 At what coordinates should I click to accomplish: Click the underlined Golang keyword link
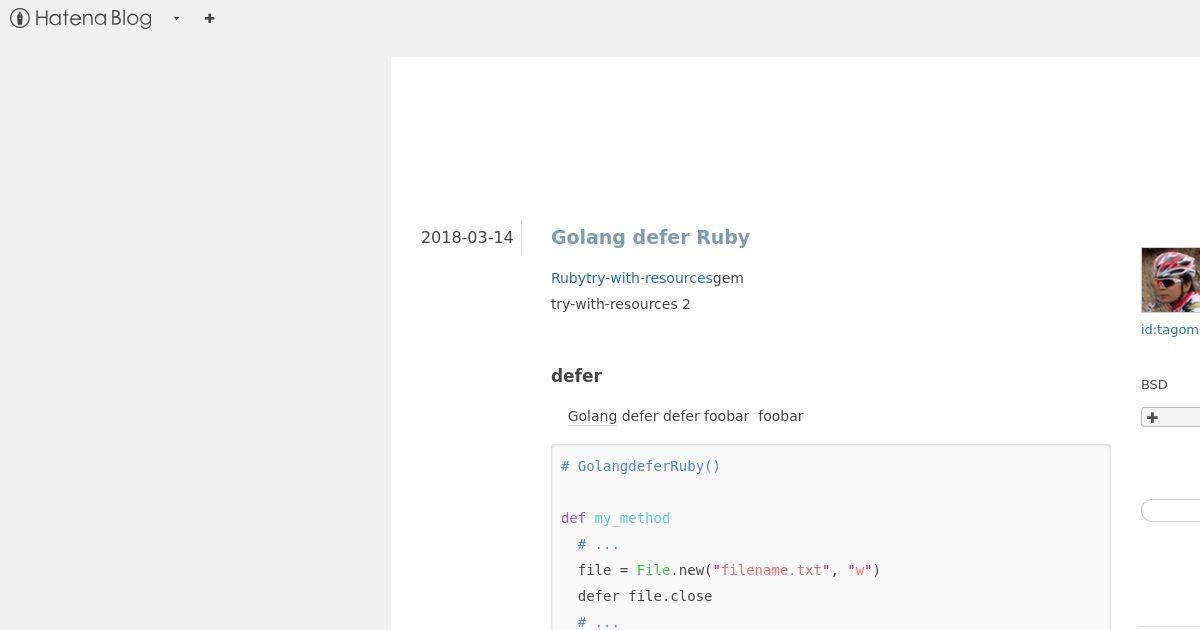[592, 416]
